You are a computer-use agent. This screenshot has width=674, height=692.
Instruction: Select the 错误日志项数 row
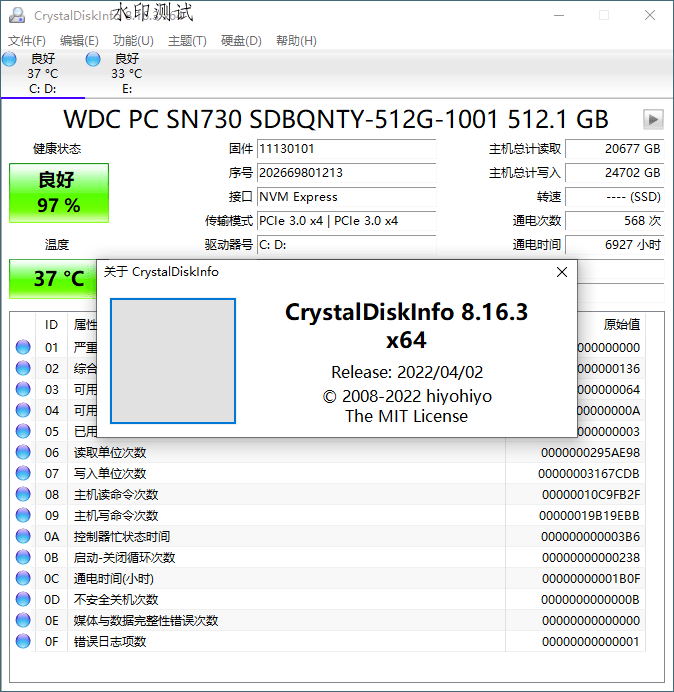tap(328, 642)
